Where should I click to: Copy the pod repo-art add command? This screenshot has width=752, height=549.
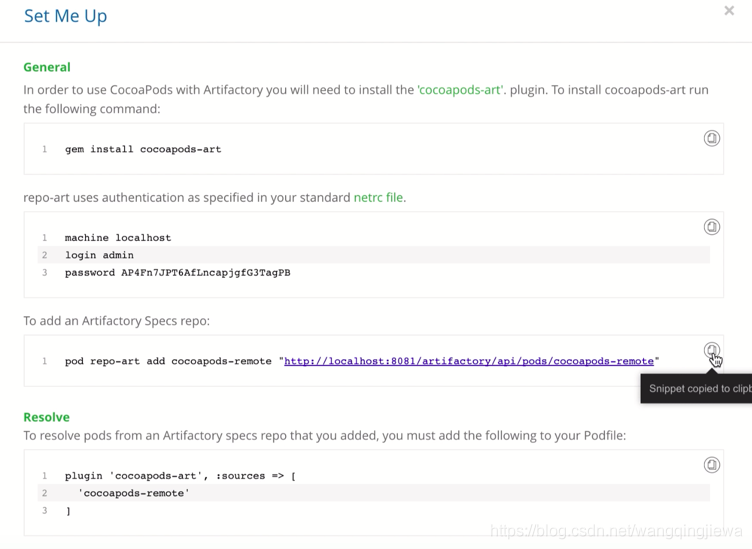click(x=711, y=350)
